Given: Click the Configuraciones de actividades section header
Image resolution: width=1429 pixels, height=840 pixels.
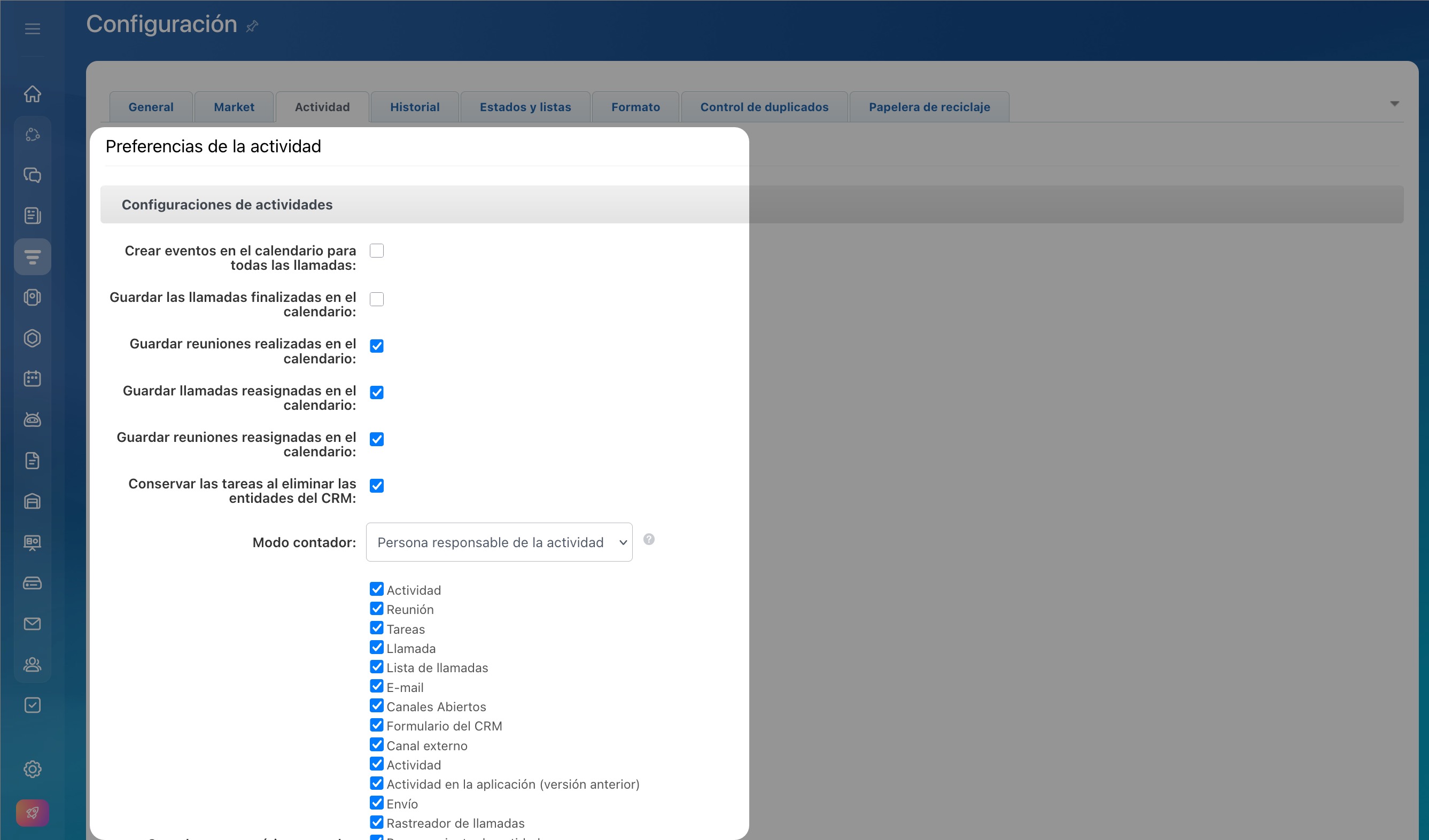Looking at the screenshot, I should point(227,205).
